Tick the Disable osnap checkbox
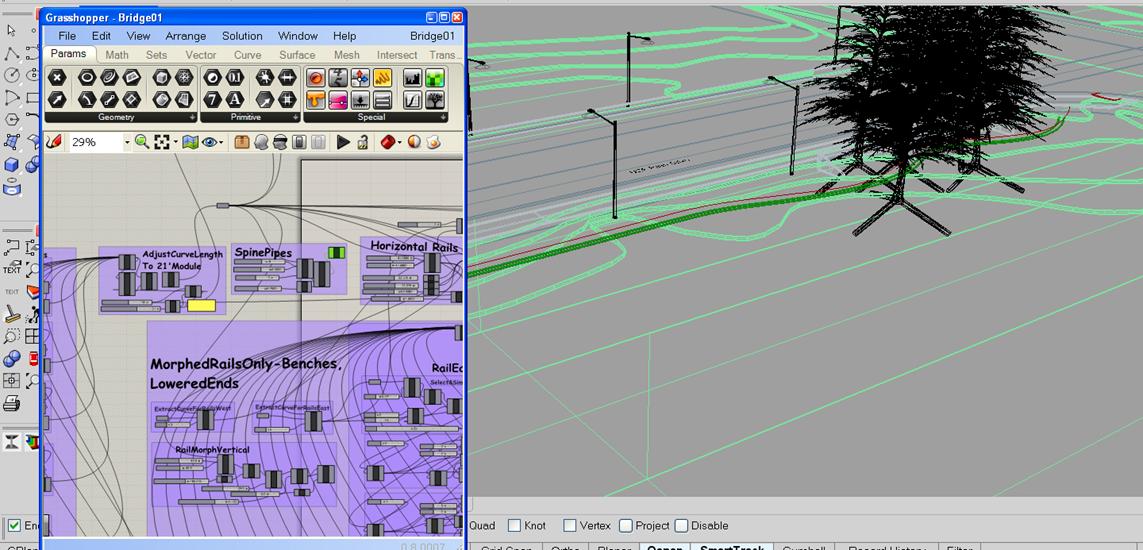1143x550 pixels. (681, 526)
